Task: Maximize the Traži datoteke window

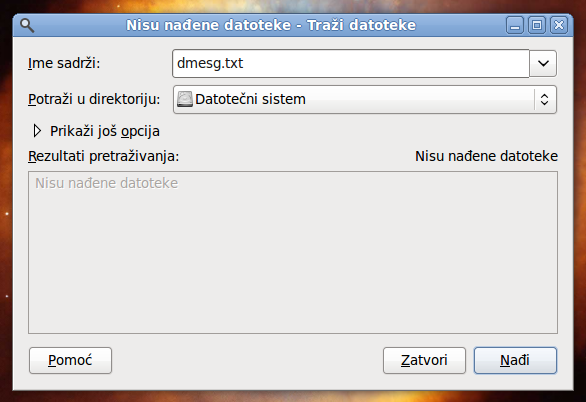Action: tap(537, 25)
